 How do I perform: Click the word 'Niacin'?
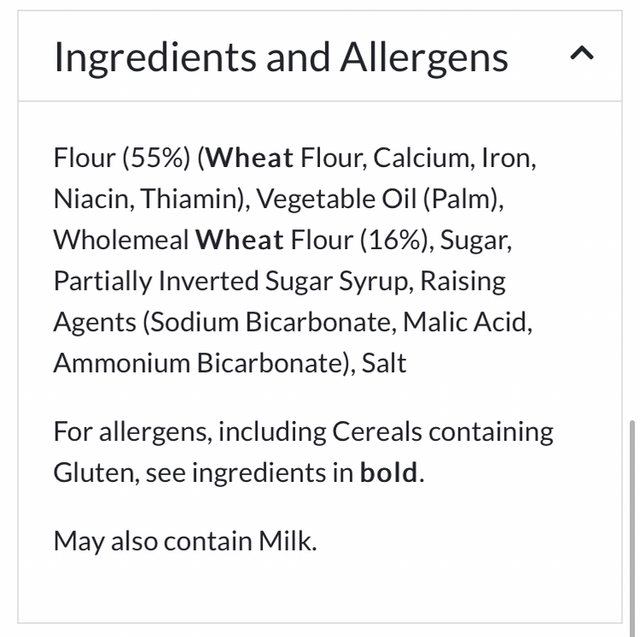coord(91,199)
